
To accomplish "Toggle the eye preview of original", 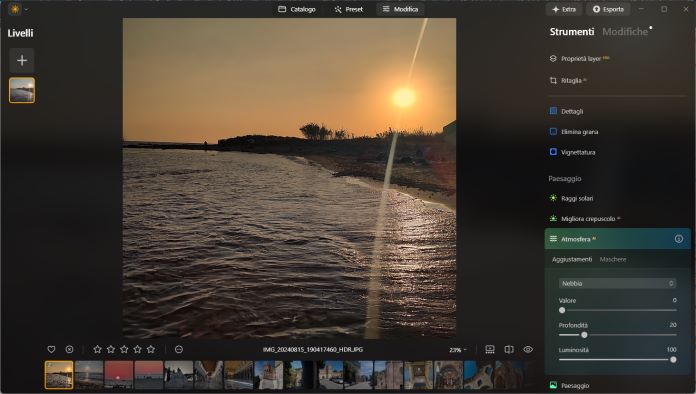I will [528, 350].
